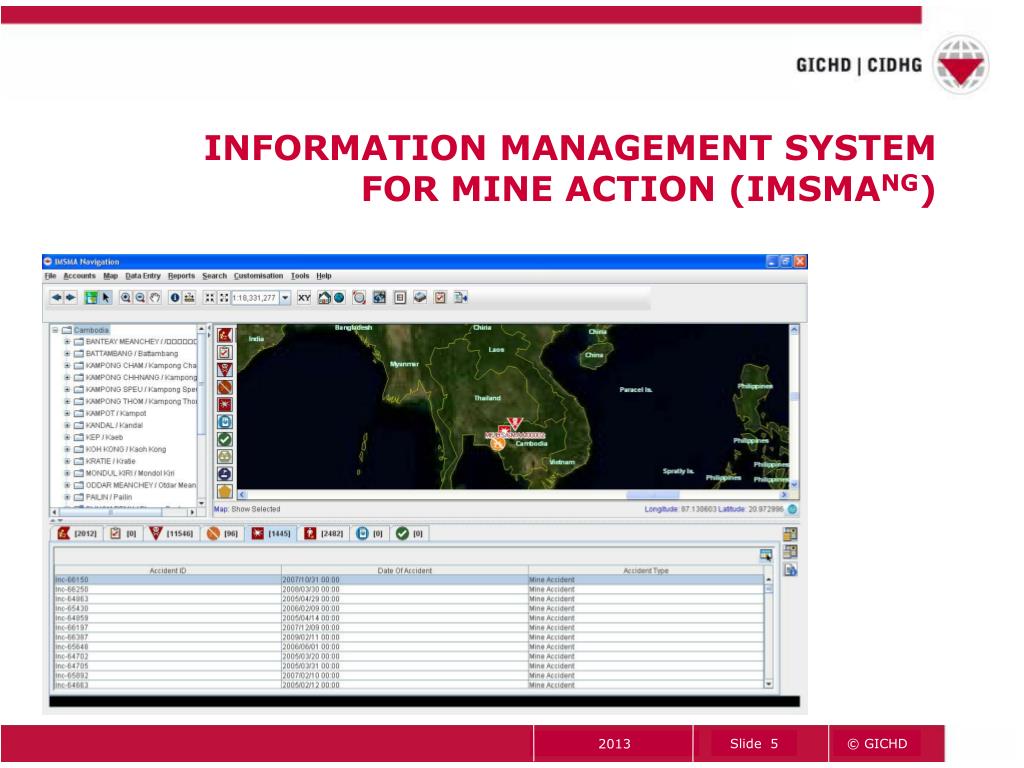Click the home extent icon
The height and width of the screenshot is (768, 1024).
(324, 298)
